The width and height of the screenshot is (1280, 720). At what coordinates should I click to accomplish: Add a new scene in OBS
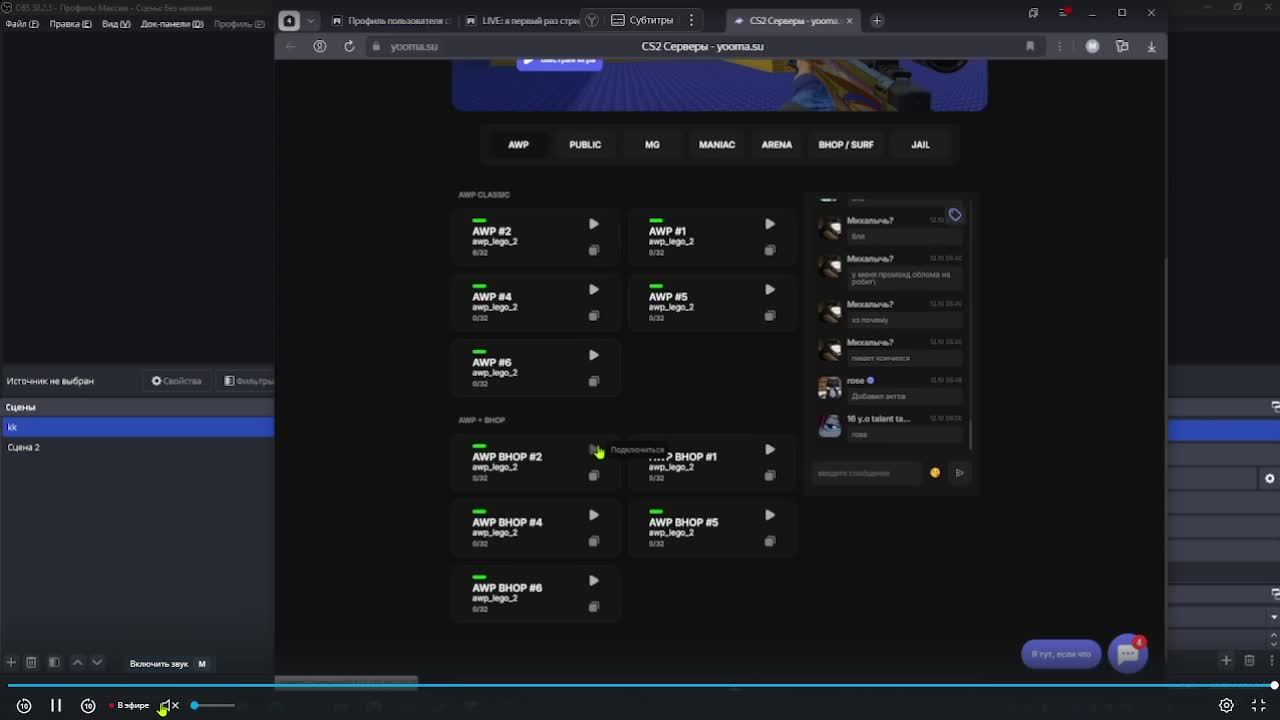[11, 662]
